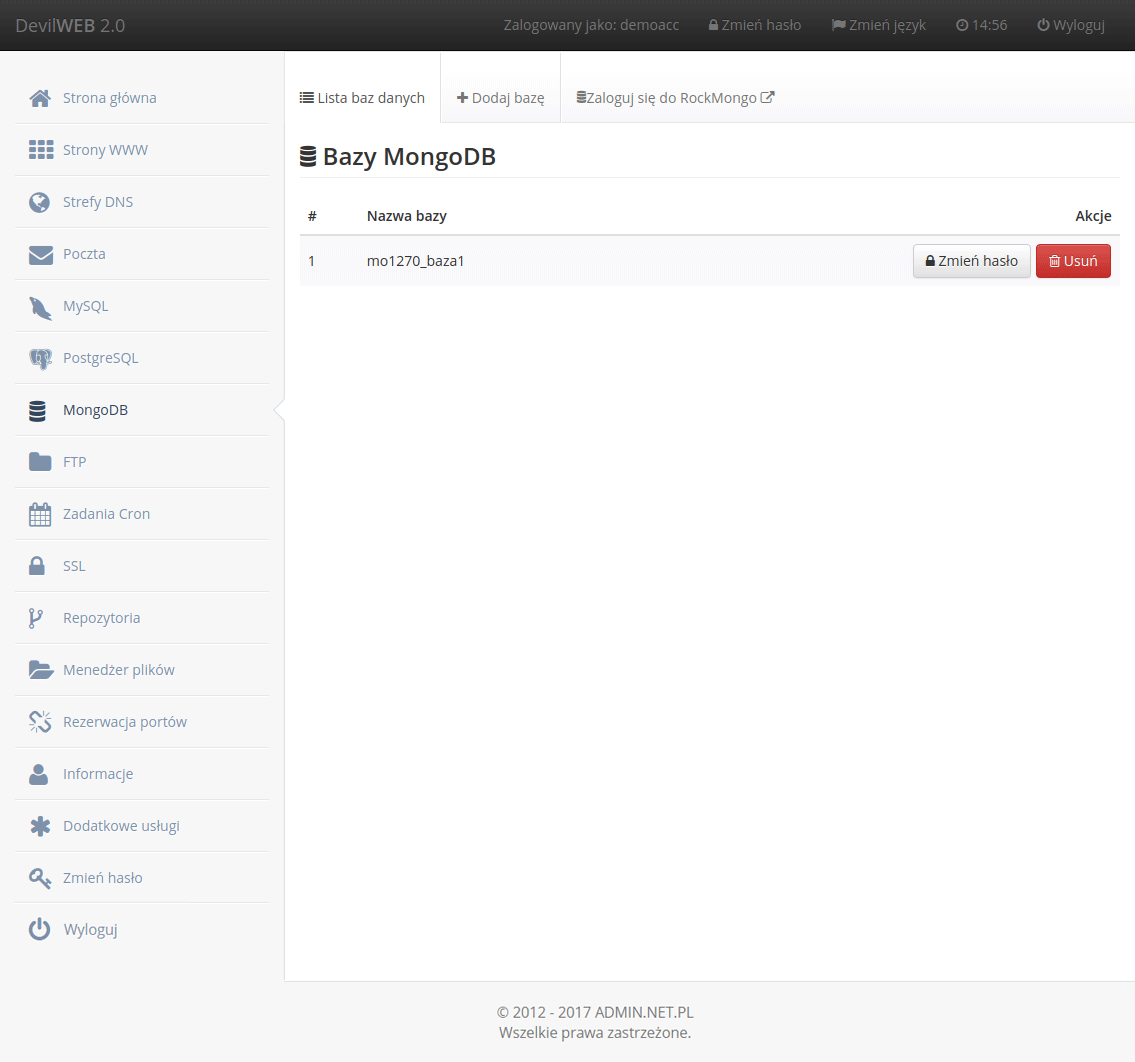Select the PostgreSQL elephant icon
This screenshot has width=1135, height=1062.
(40, 357)
